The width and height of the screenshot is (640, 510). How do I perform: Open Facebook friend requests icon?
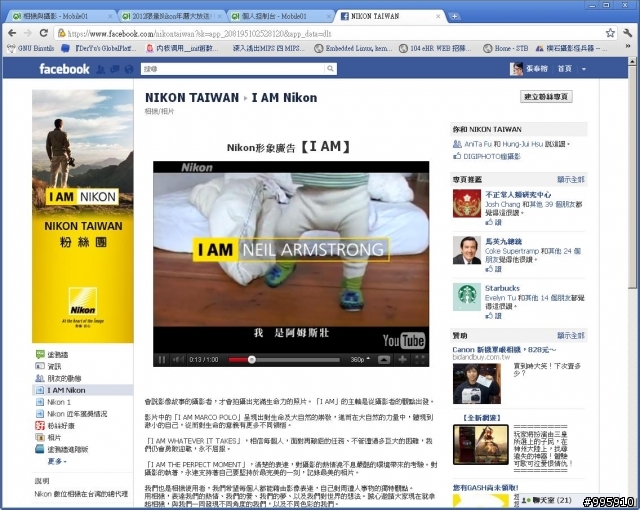101,69
